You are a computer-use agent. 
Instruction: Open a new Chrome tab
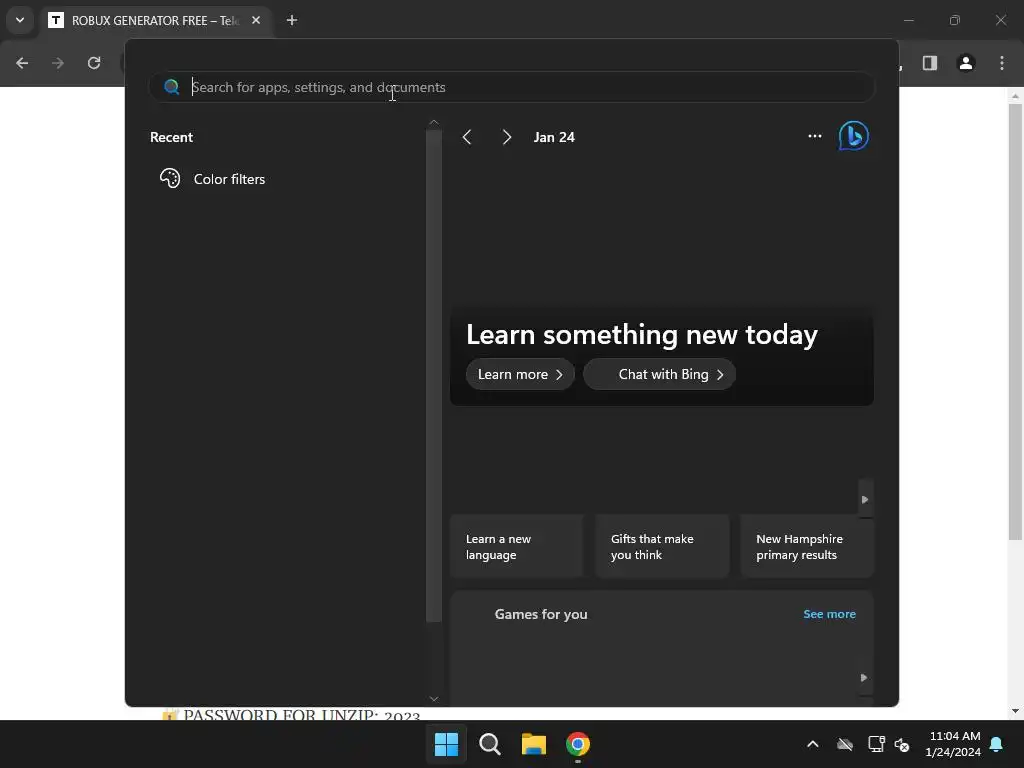click(292, 20)
